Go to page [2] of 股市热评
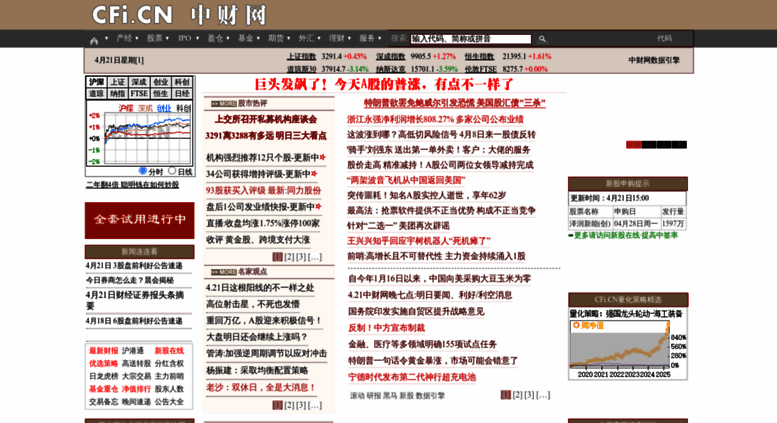The width and height of the screenshot is (777, 423). (x=289, y=257)
